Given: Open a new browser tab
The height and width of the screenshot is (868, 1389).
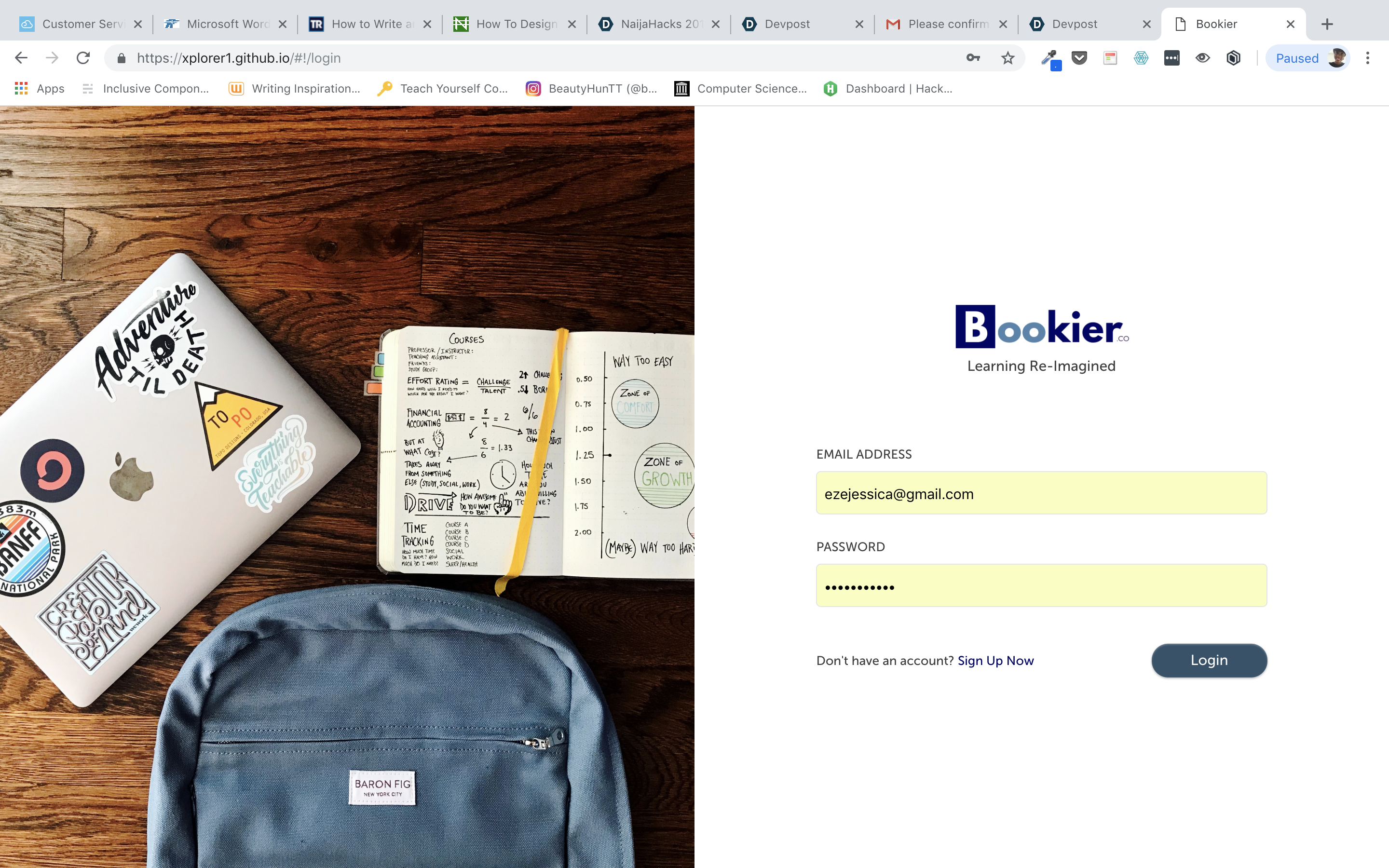Looking at the screenshot, I should pos(1327,24).
